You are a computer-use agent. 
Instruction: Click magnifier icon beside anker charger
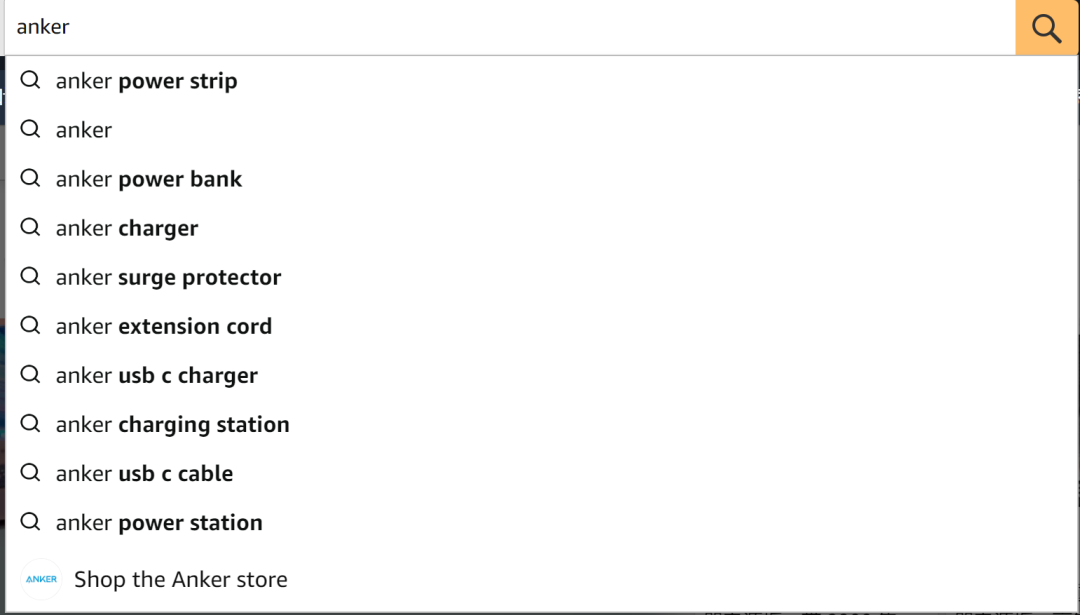[30, 227]
